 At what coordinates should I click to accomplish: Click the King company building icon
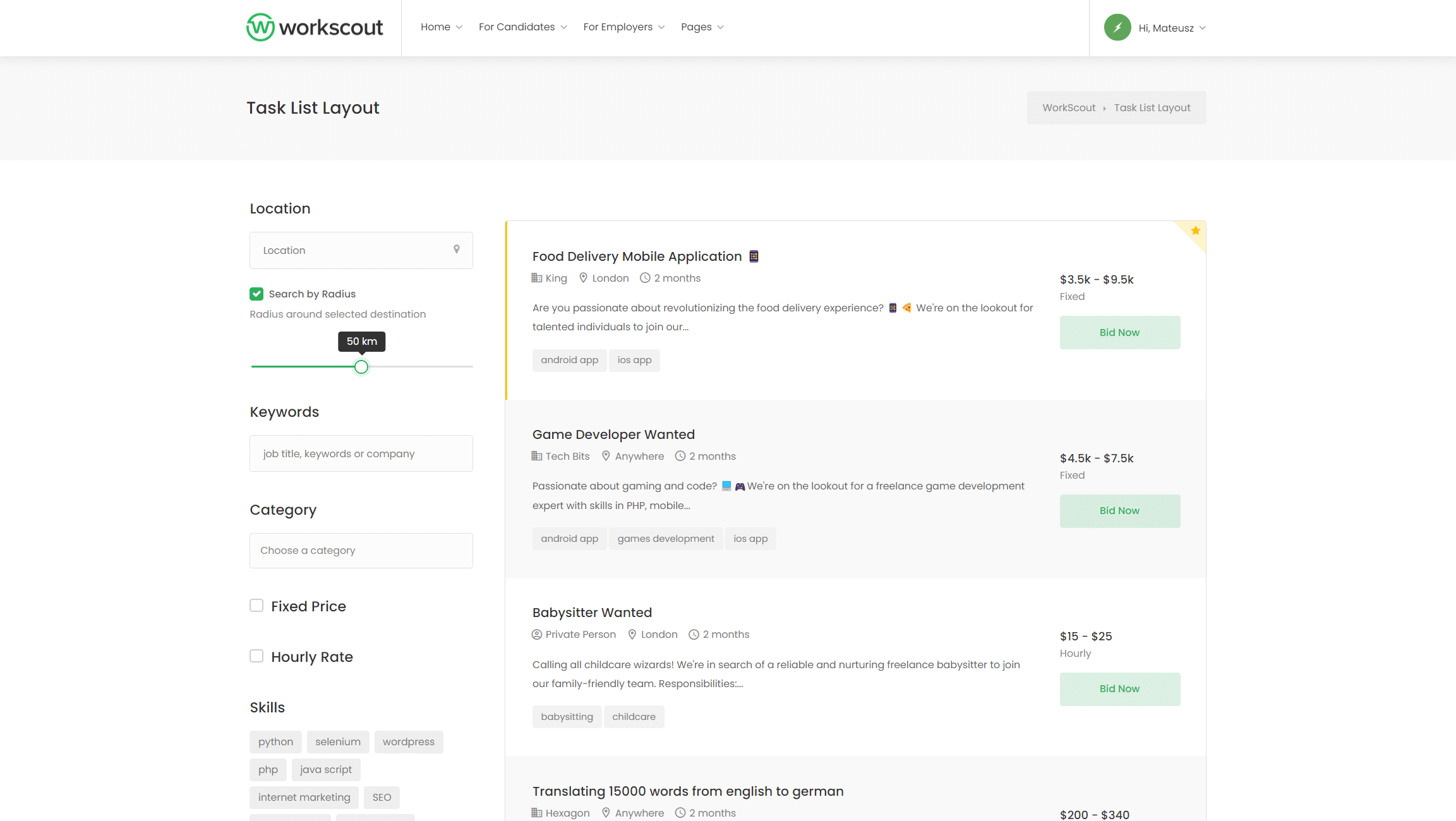tap(537, 278)
